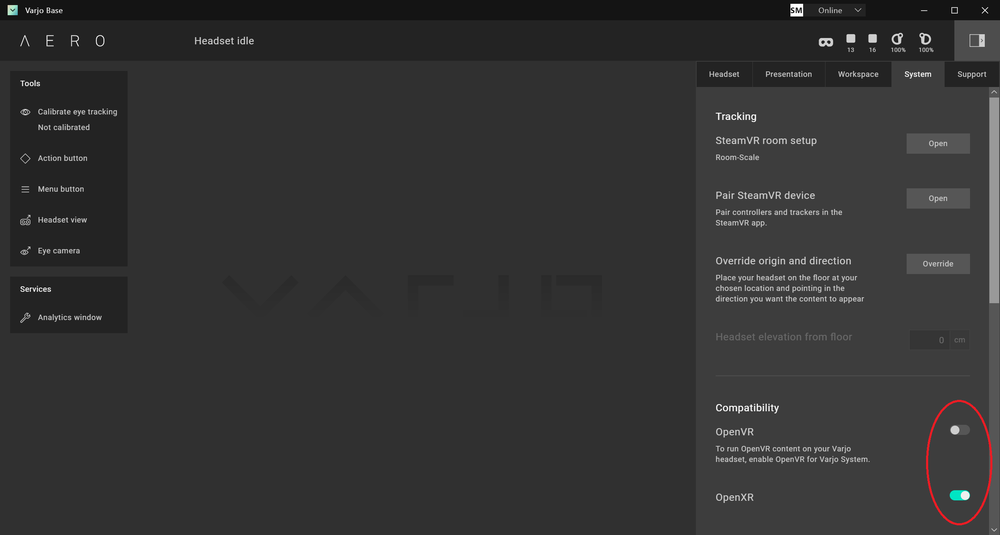Open Pair SteamVR device
Viewport: 1000px width, 535px height.
938,198
